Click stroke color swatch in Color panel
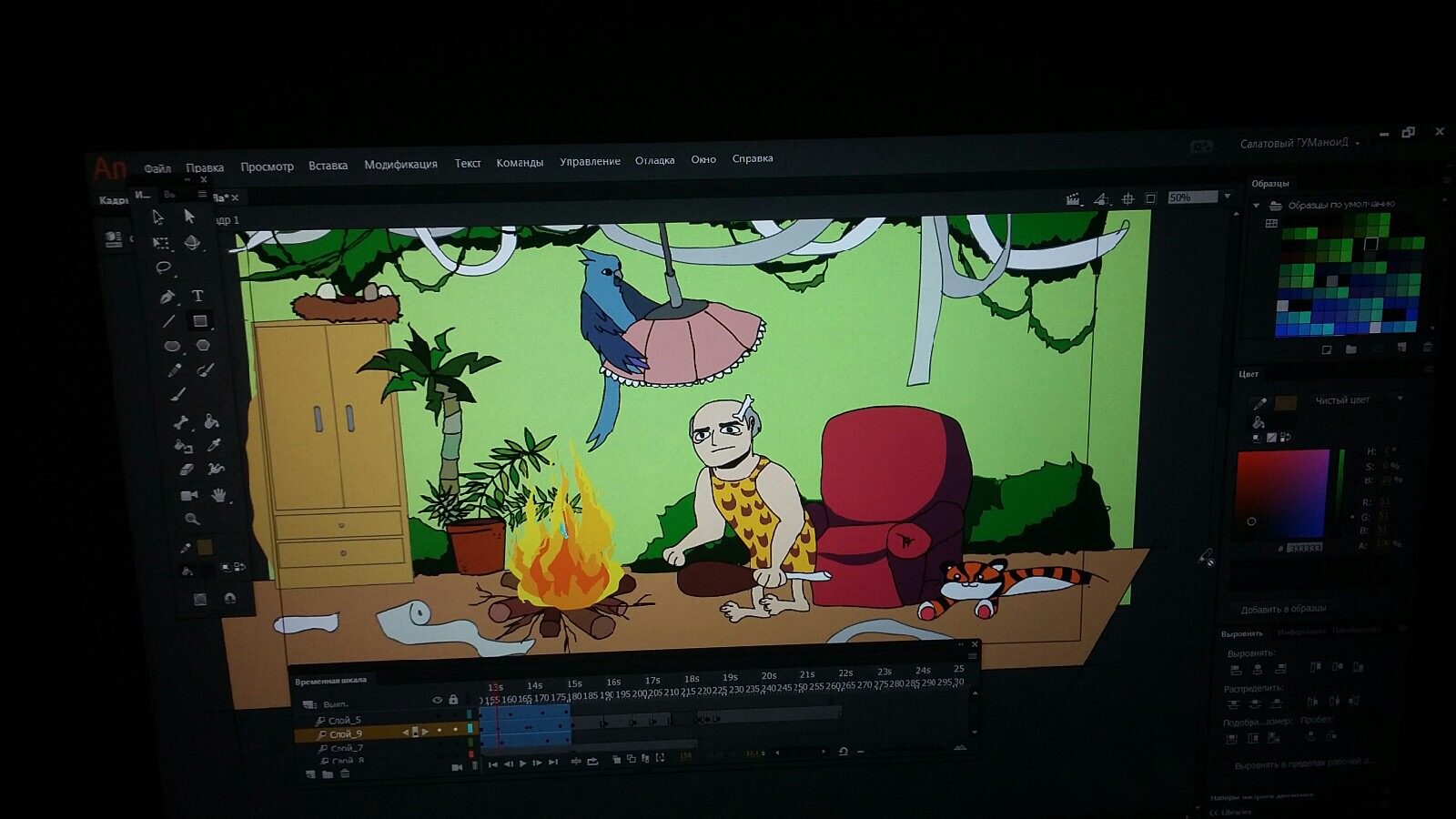1456x819 pixels. pyautogui.click(x=1285, y=403)
